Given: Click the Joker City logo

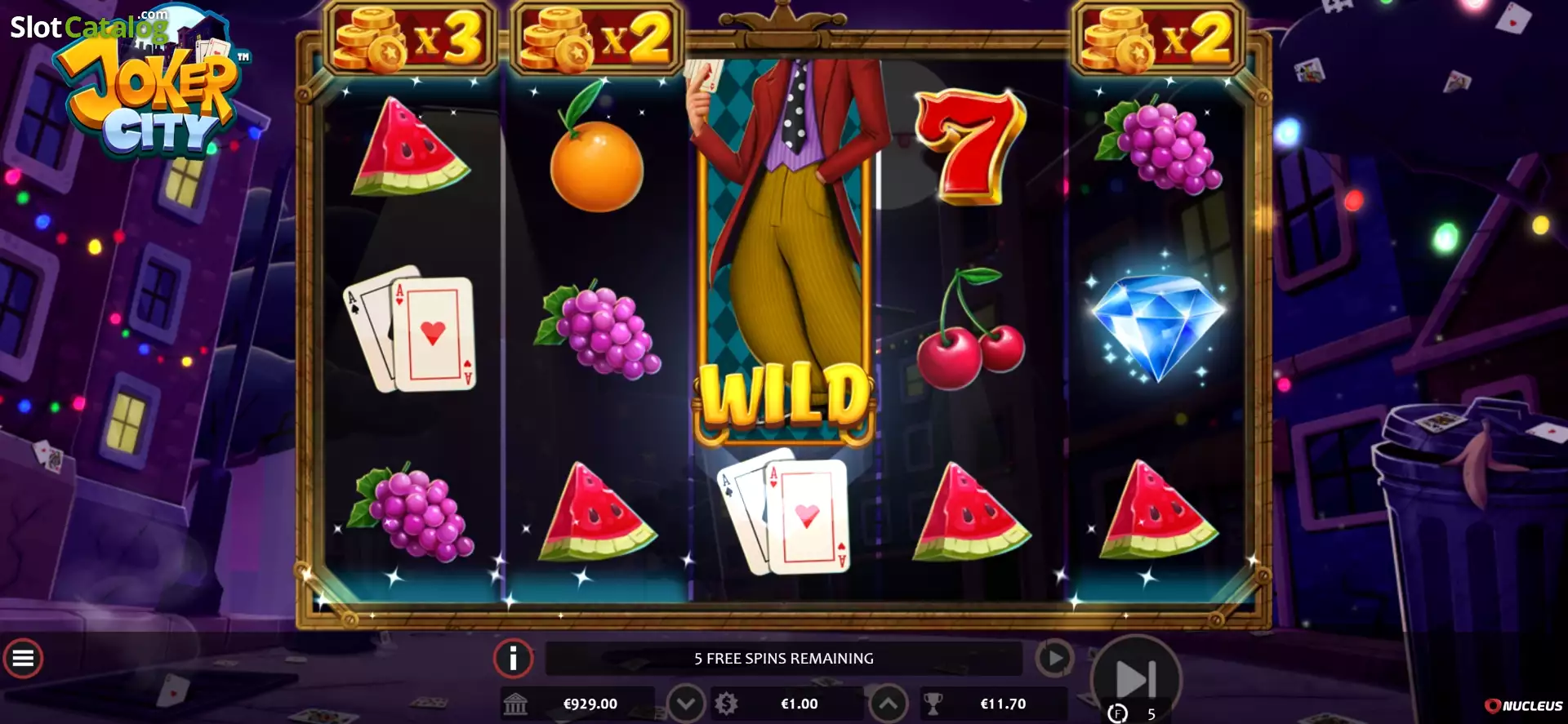Looking at the screenshot, I should (x=151, y=88).
